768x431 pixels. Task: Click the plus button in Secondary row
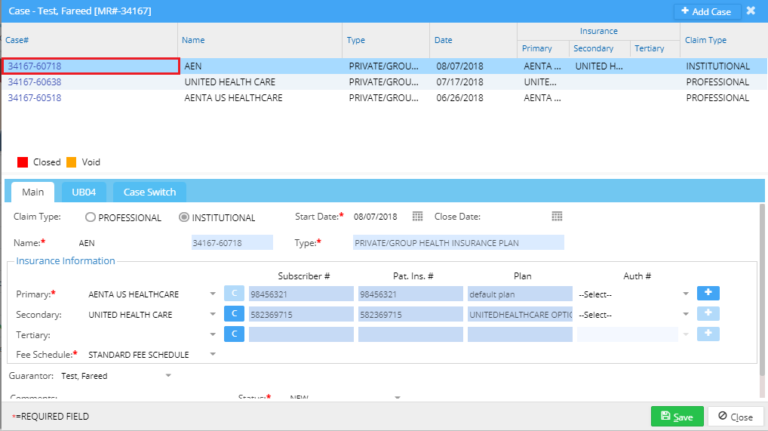(x=708, y=313)
